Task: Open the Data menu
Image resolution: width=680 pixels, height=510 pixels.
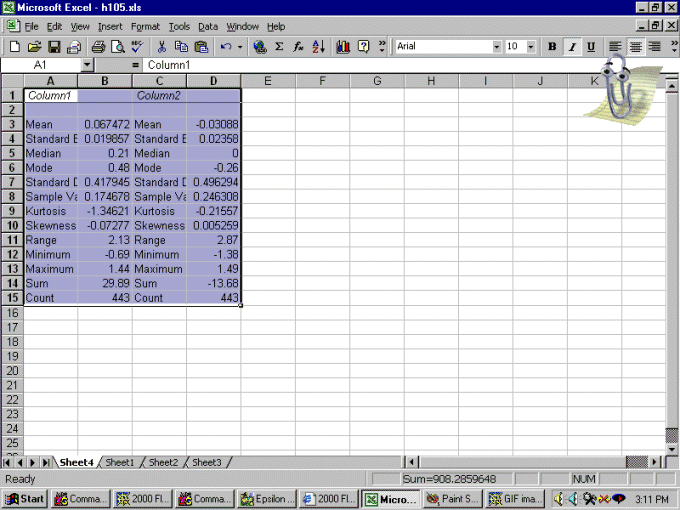Action: point(207,26)
